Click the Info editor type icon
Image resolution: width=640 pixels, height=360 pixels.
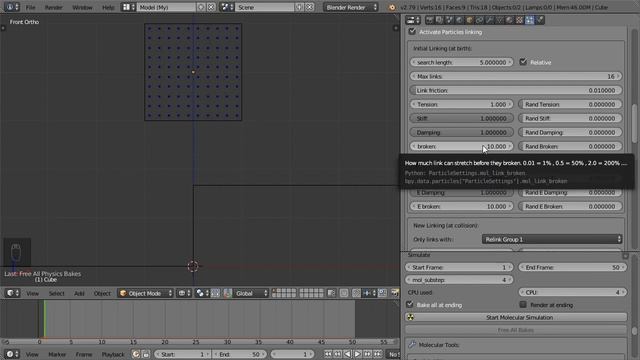coord(11,7)
